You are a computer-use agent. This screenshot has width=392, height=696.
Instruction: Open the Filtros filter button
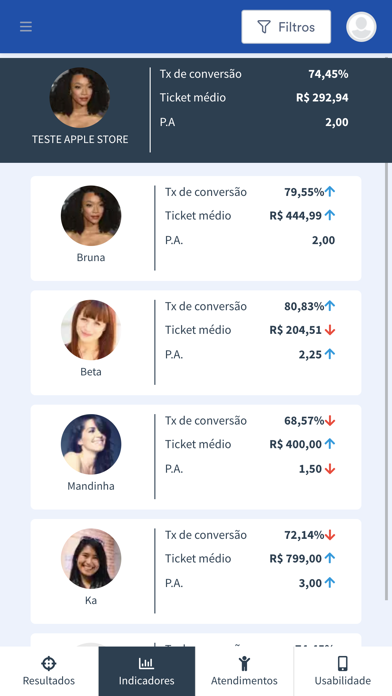[x=286, y=27]
